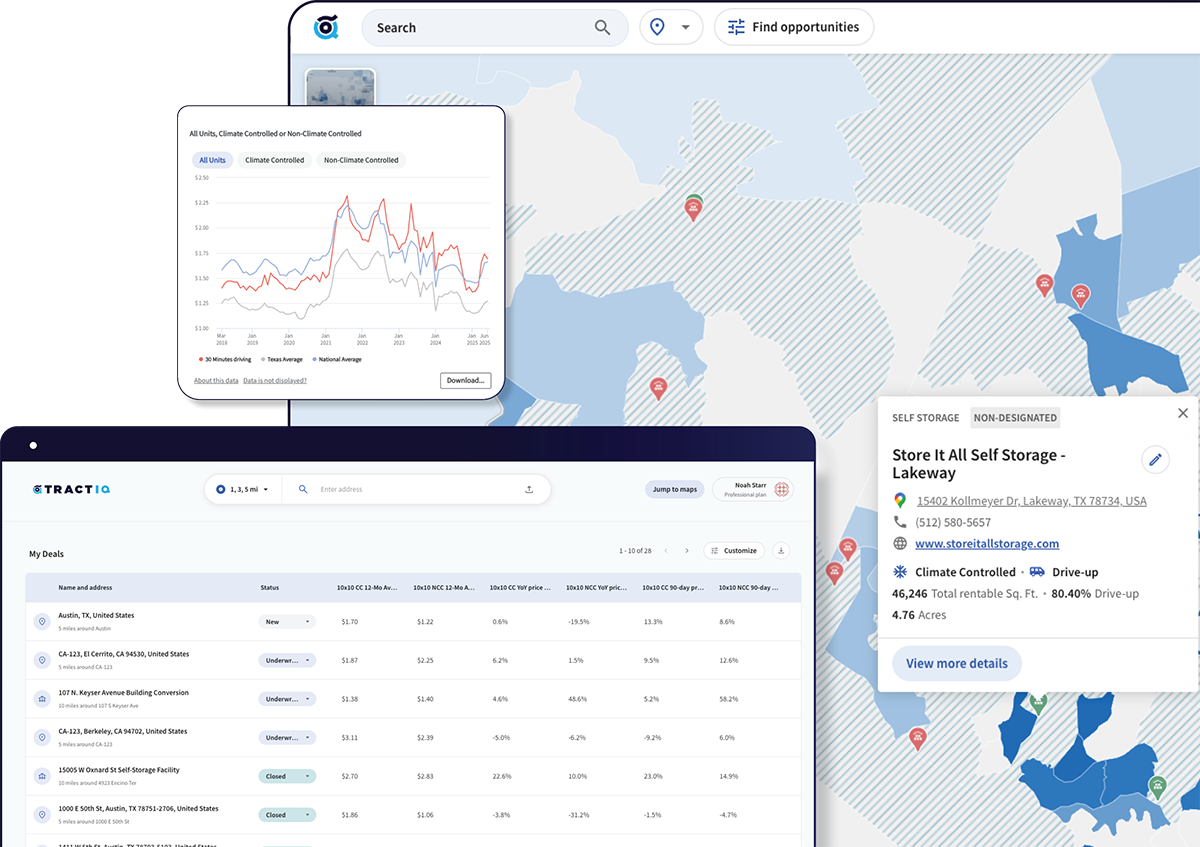Screen dimensions: 1200x847
Task: Click the download icon next to Customize
Action: click(x=781, y=551)
